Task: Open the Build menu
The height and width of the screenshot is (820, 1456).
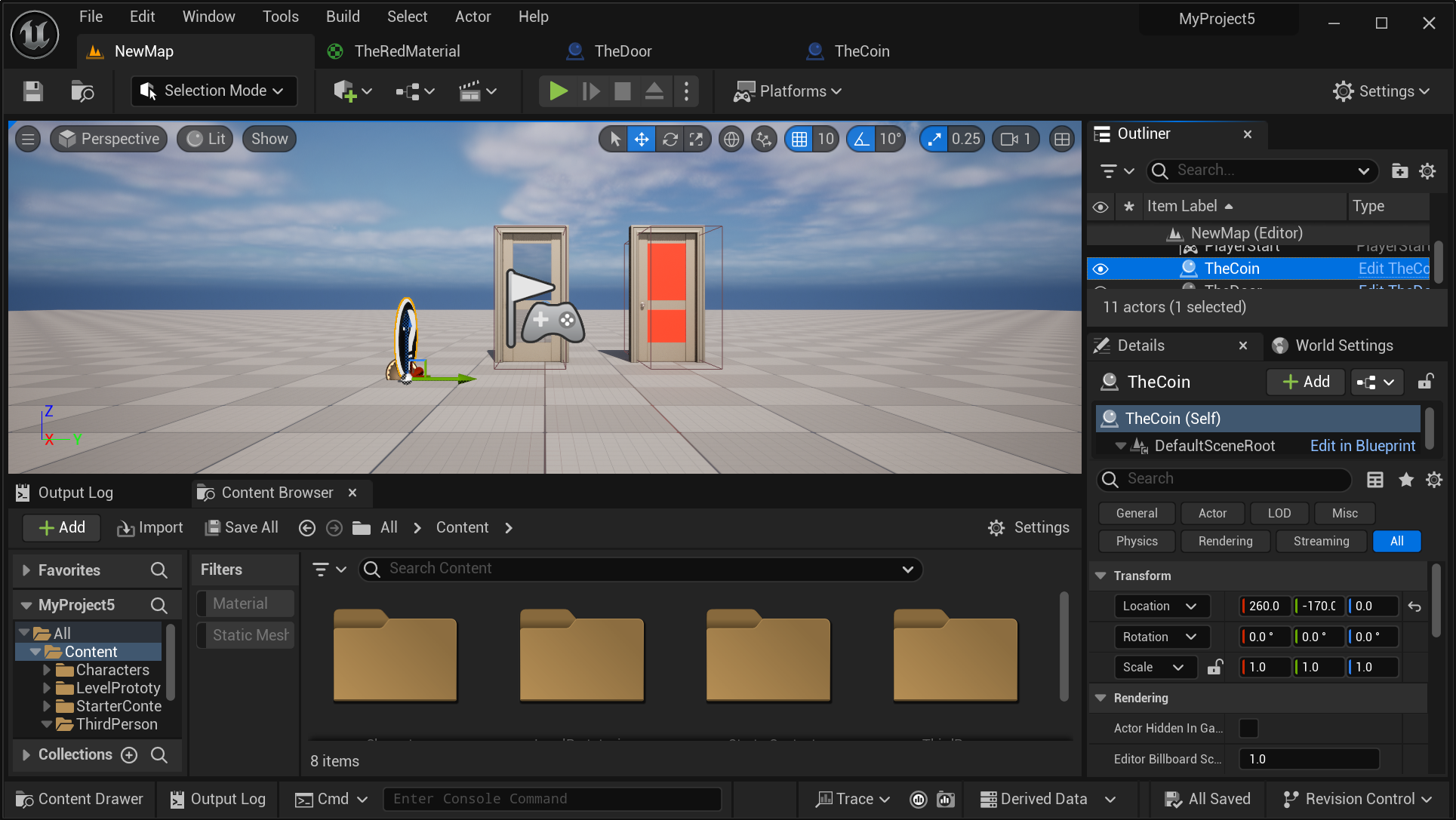Action: point(343,17)
